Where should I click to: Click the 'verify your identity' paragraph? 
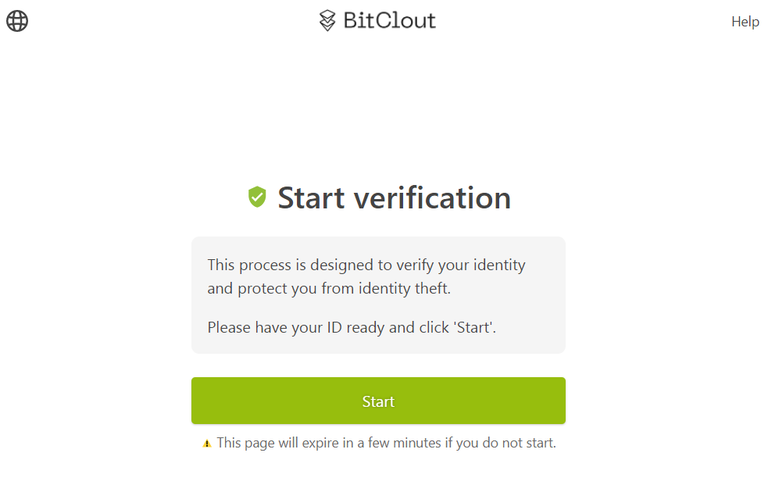point(366,276)
